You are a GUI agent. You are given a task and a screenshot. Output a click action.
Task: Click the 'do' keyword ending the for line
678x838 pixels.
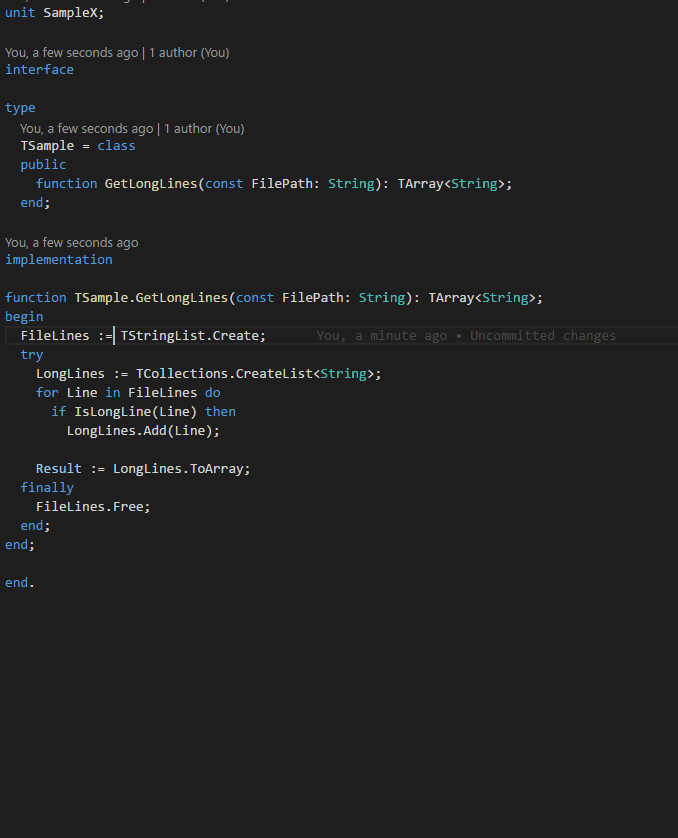pyautogui.click(x=213, y=392)
